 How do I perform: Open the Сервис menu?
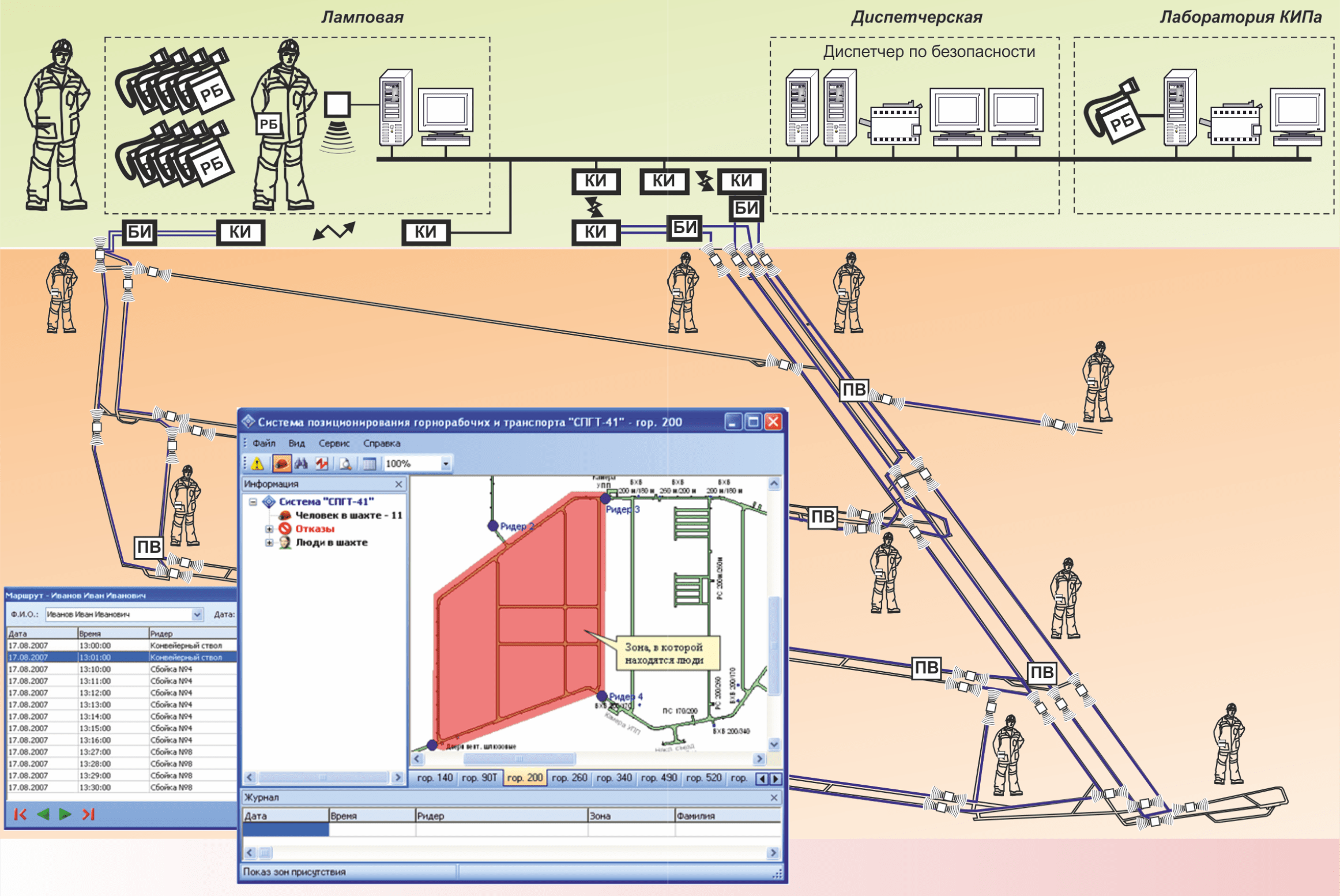tap(334, 443)
